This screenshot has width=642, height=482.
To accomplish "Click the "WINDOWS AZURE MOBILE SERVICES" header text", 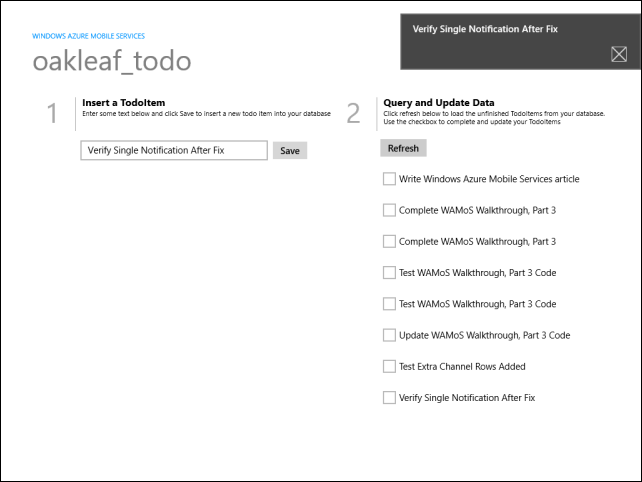I will tap(88, 36).
